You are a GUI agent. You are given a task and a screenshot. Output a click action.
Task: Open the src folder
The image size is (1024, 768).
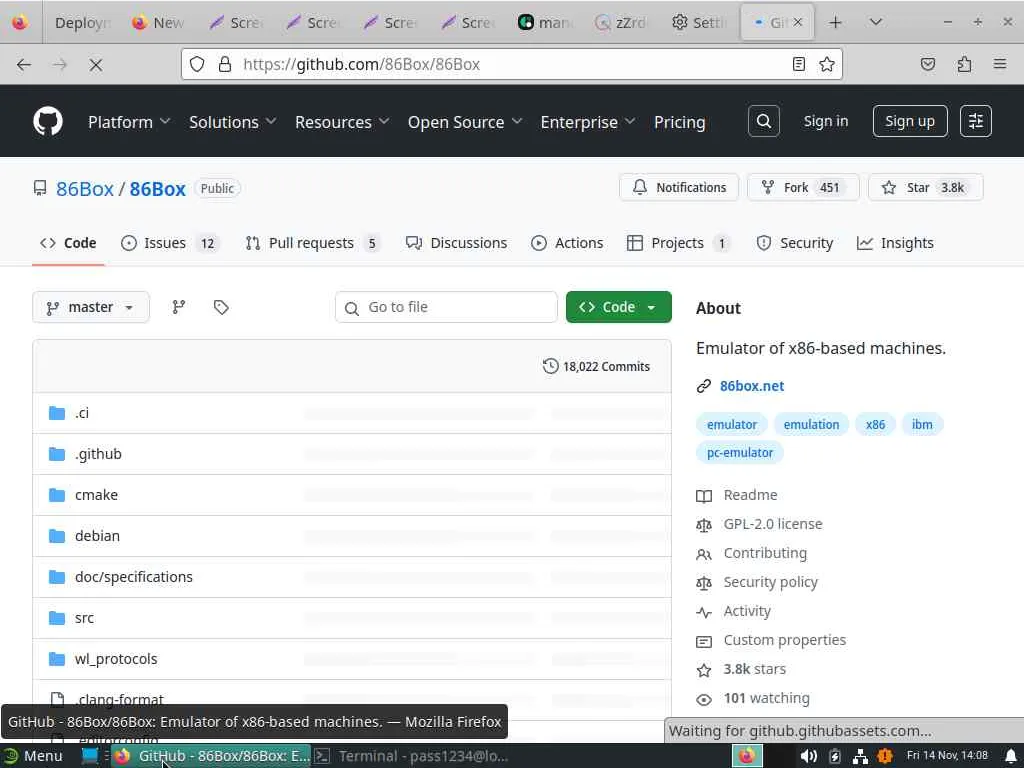(84, 618)
